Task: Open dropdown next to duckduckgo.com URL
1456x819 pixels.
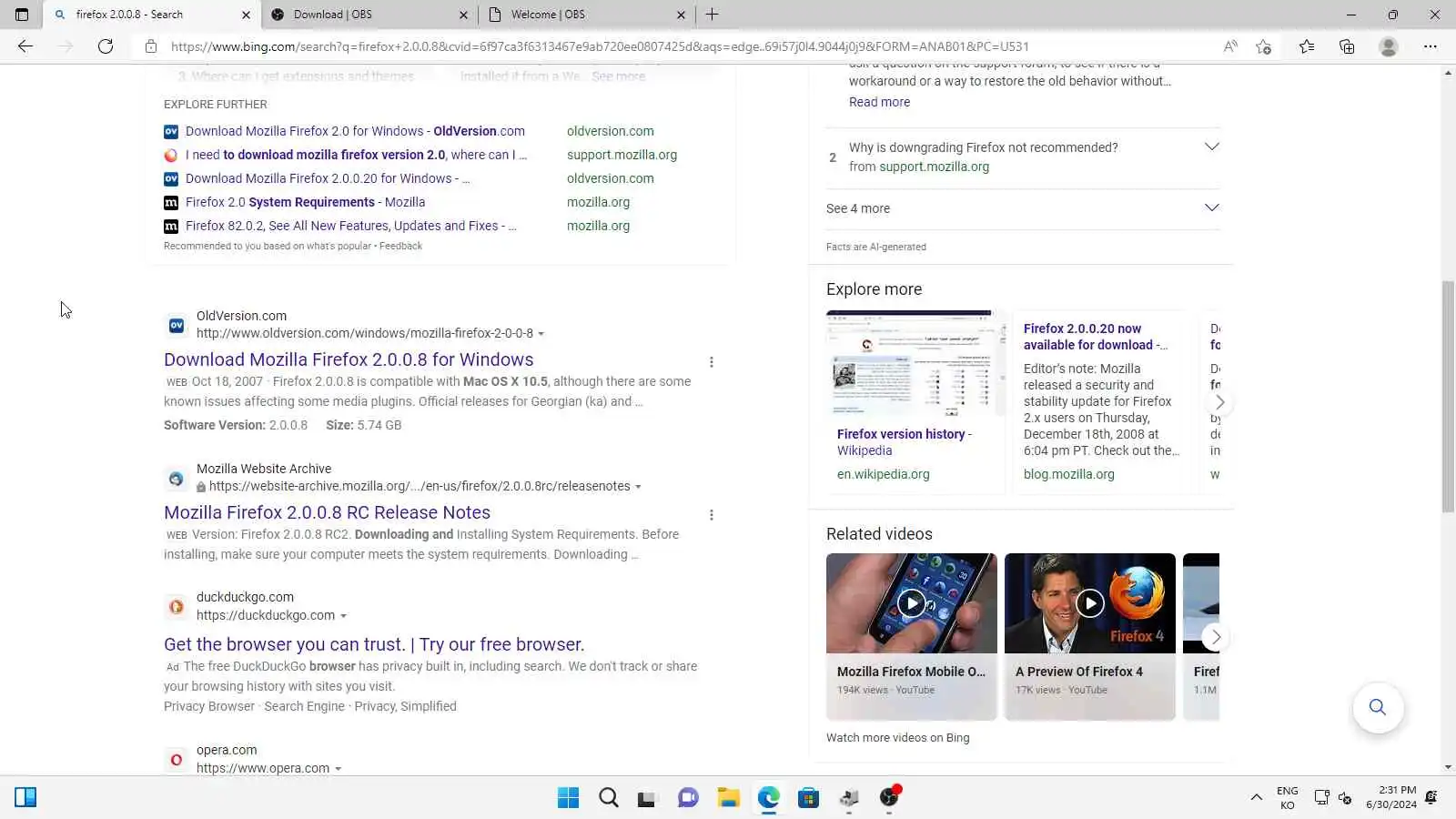Action: 343,616
